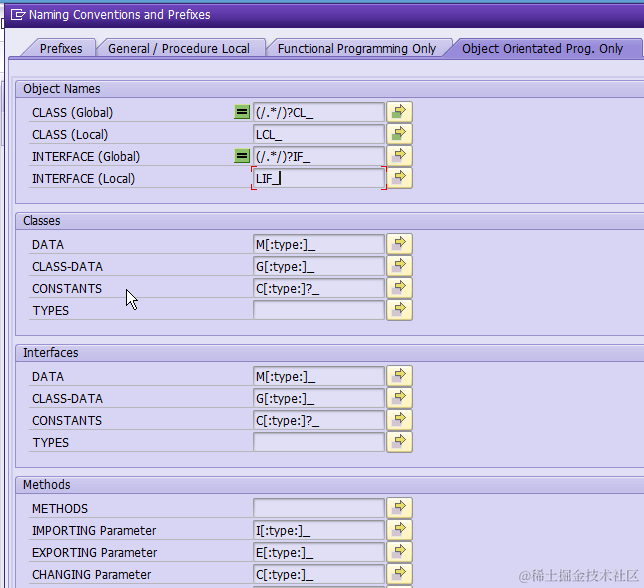Screen dimensions: 644x588
Task: Open multiple selection for INTERFACE (Local)
Action: tap(399, 178)
